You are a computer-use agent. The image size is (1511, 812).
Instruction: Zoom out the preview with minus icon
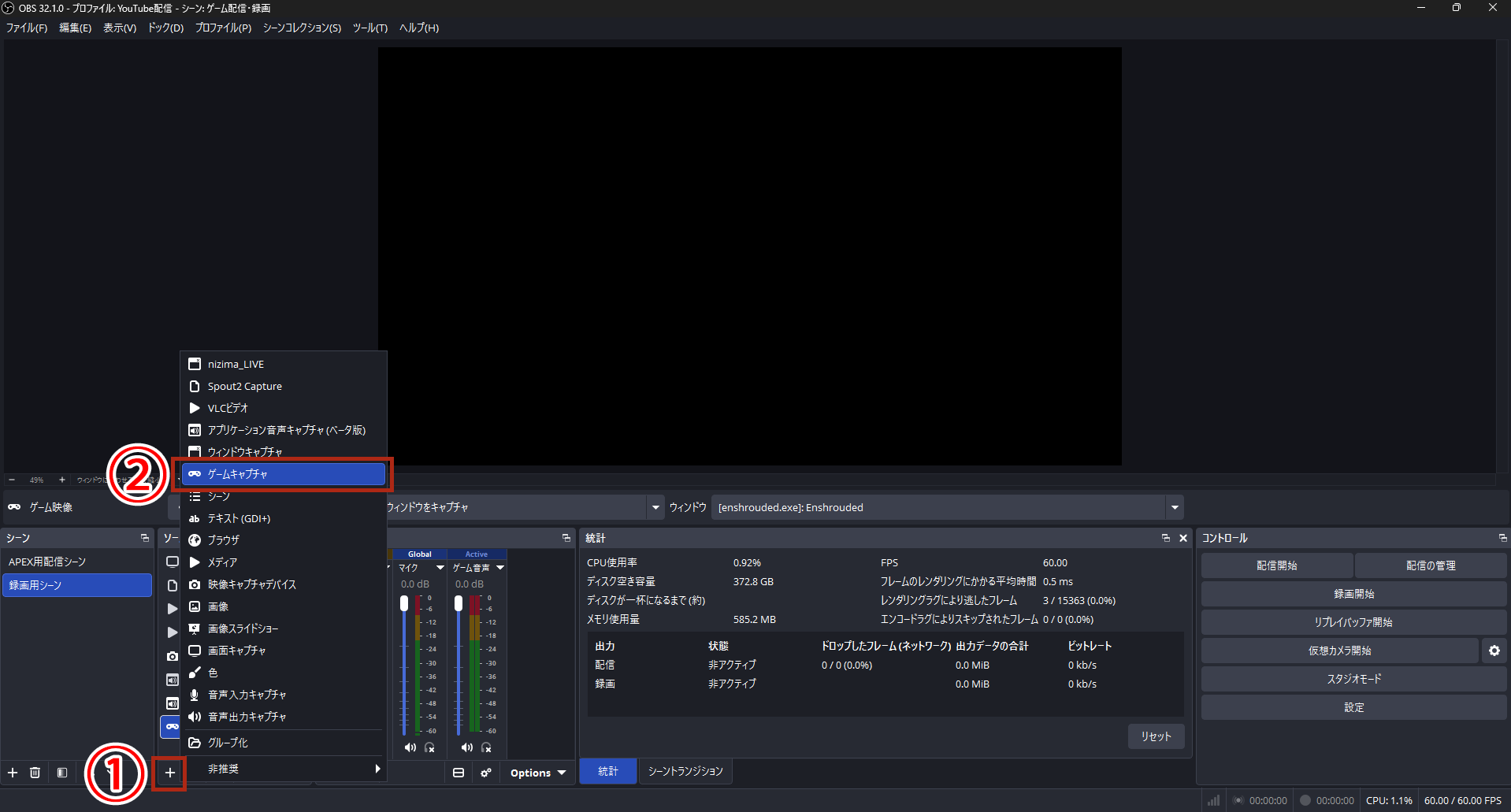(x=12, y=480)
